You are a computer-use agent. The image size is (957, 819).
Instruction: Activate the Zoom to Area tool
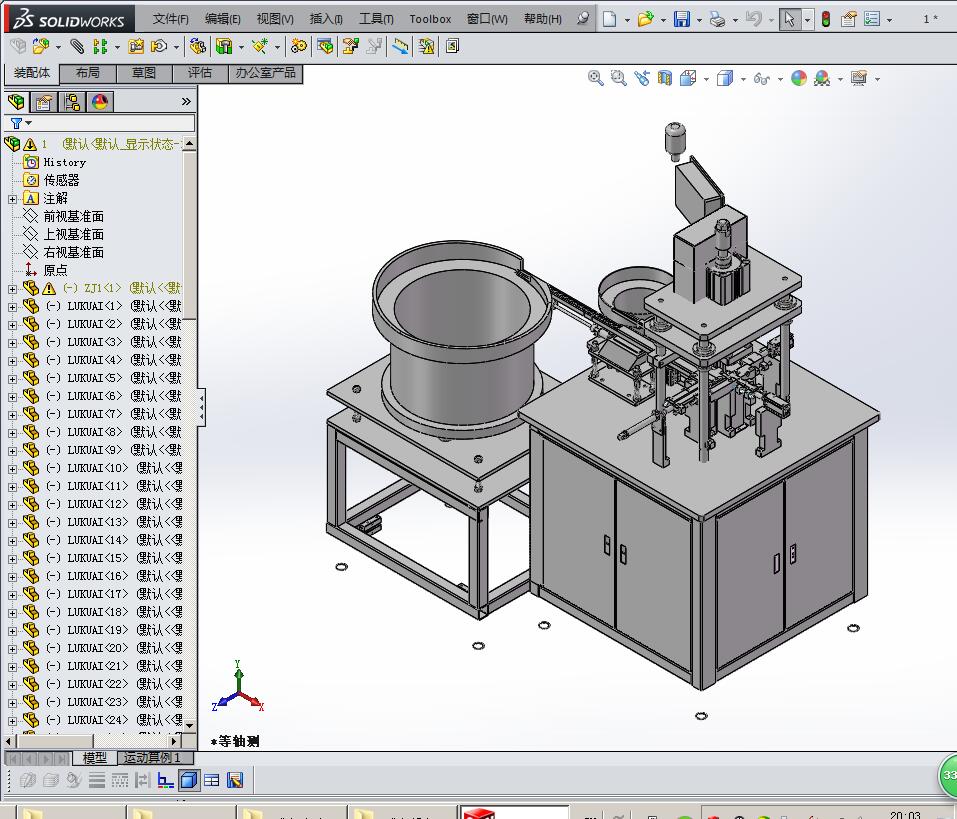point(617,77)
